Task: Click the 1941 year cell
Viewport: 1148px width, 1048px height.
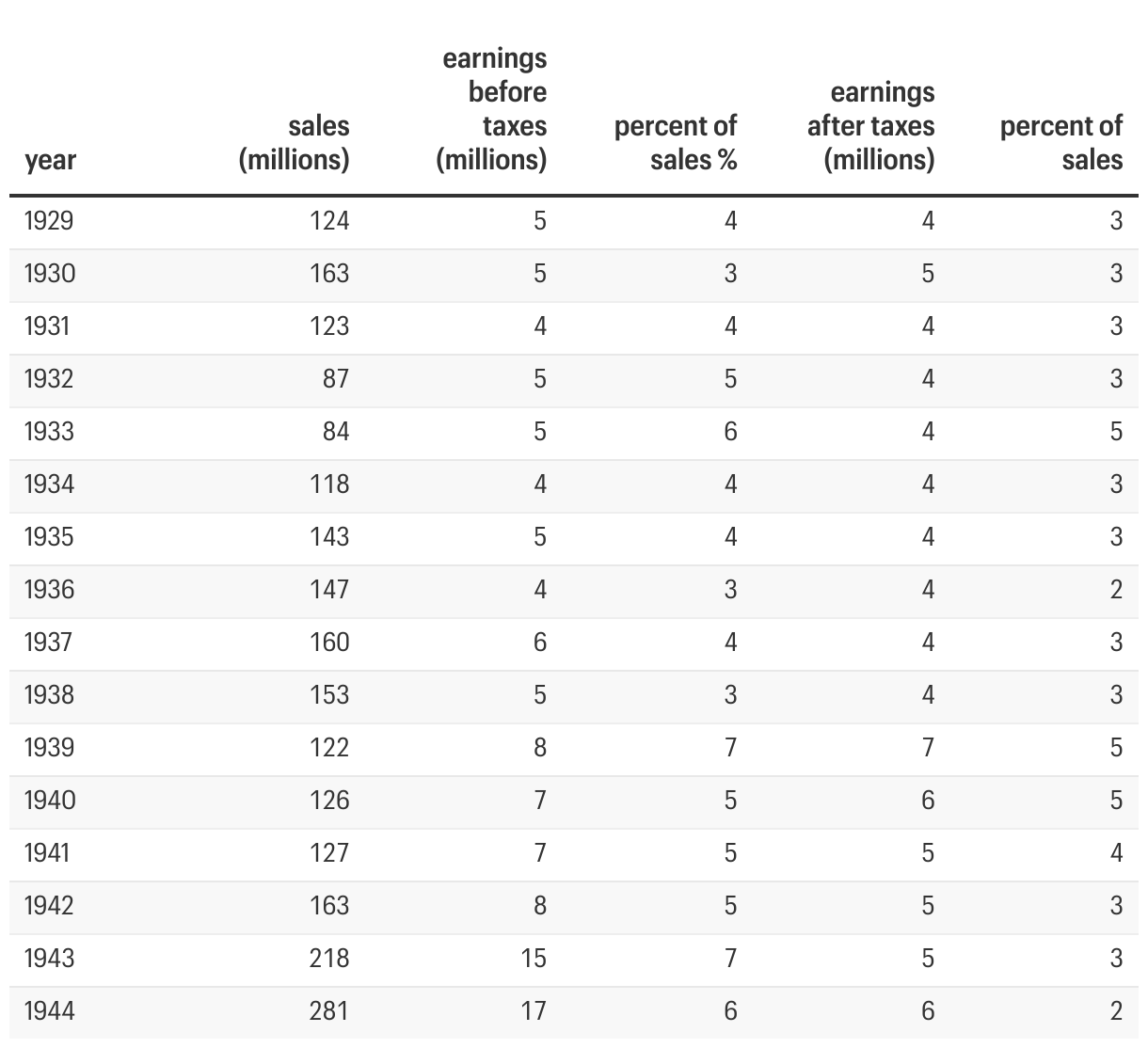Action: [x=48, y=853]
